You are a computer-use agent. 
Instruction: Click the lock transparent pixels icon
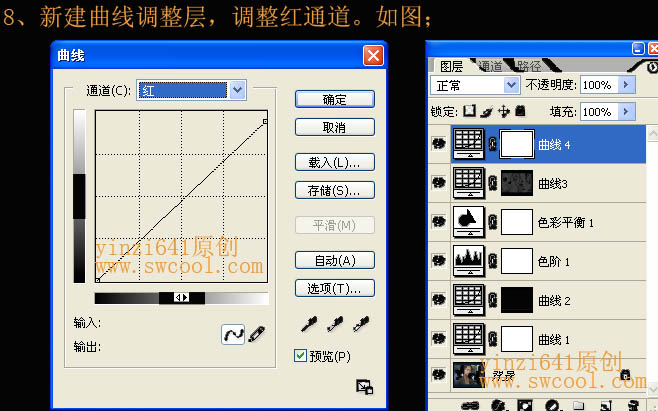[x=469, y=111]
